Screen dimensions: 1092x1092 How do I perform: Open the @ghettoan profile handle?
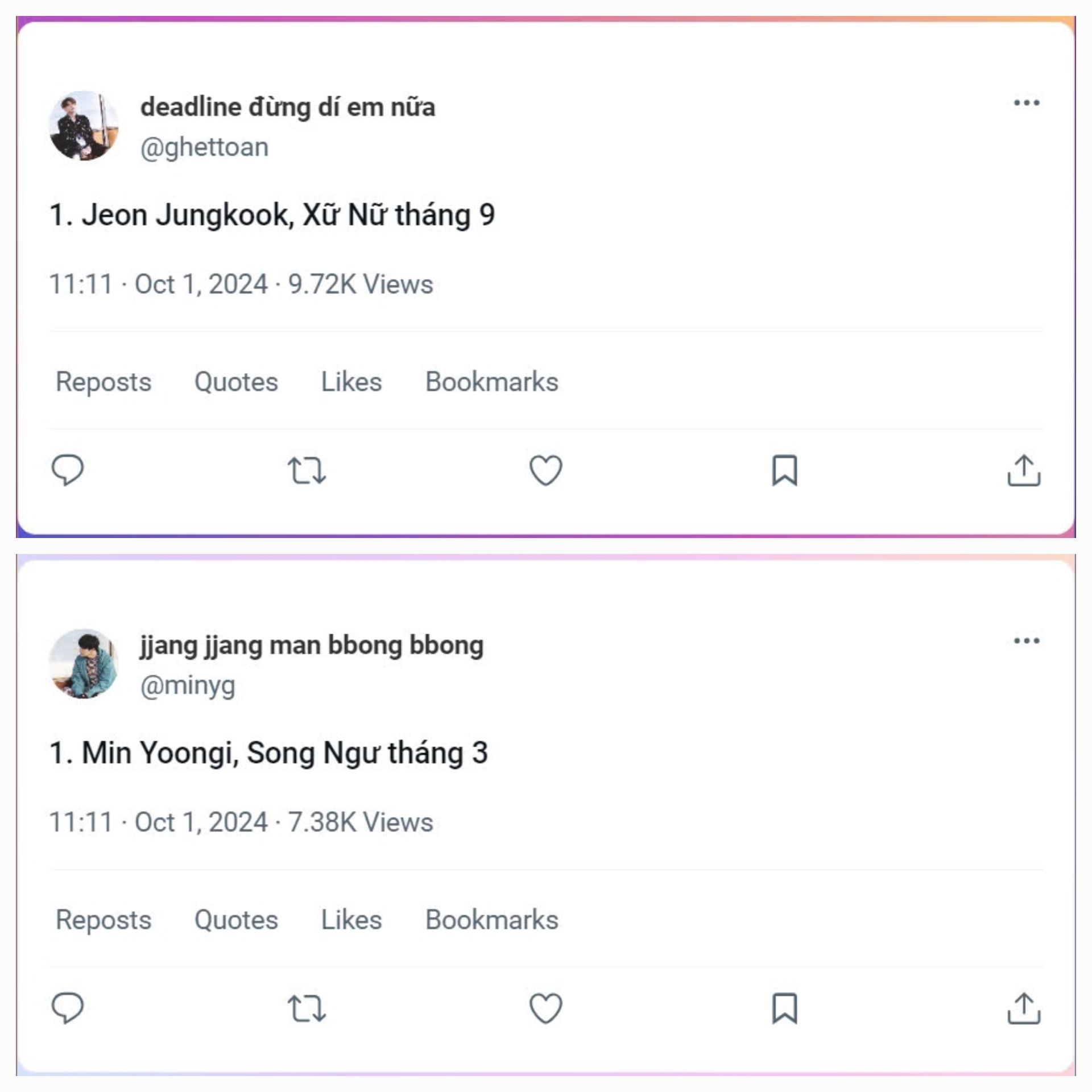[204, 147]
